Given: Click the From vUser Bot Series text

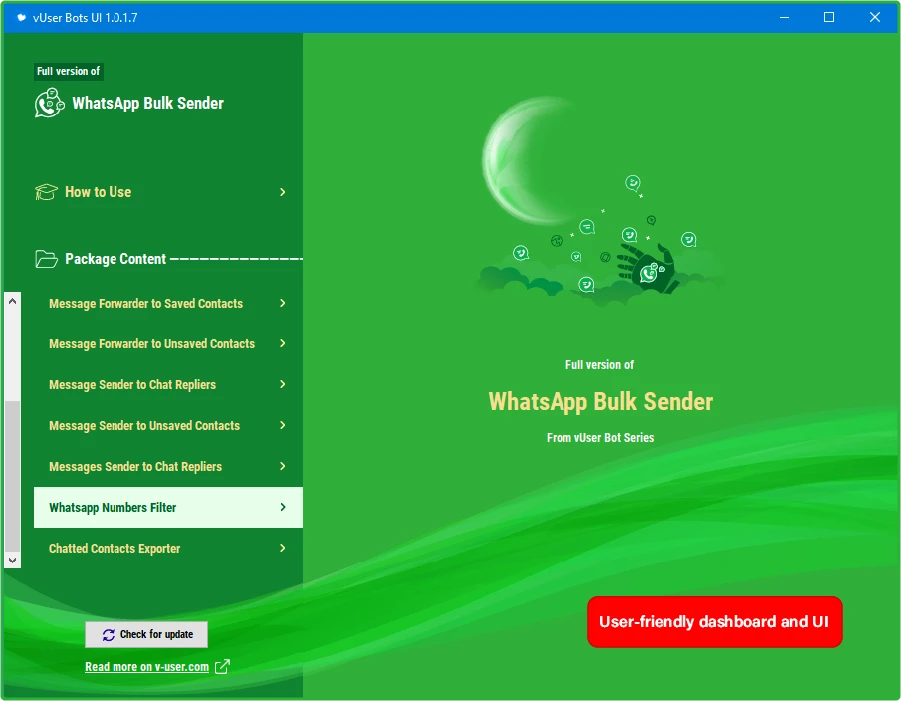Looking at the screenshot, I should coord(600,438).
